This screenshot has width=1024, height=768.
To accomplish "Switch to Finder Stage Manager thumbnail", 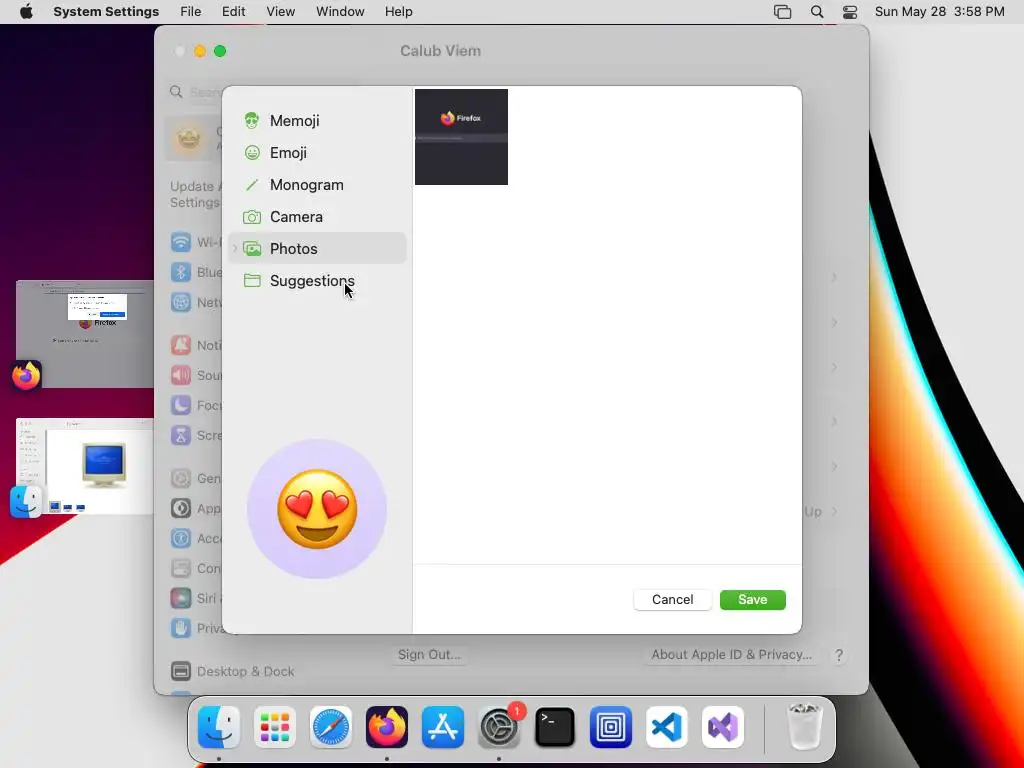I will point(85,466).
